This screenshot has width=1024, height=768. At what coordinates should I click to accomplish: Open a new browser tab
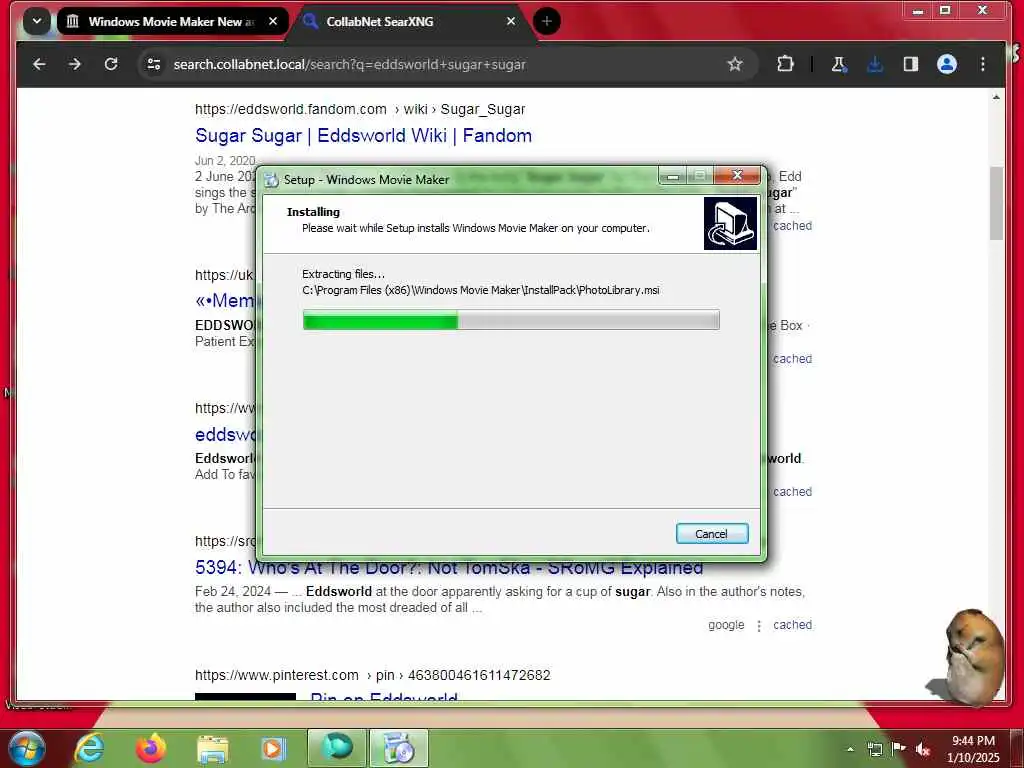click(x=547, y=22)
